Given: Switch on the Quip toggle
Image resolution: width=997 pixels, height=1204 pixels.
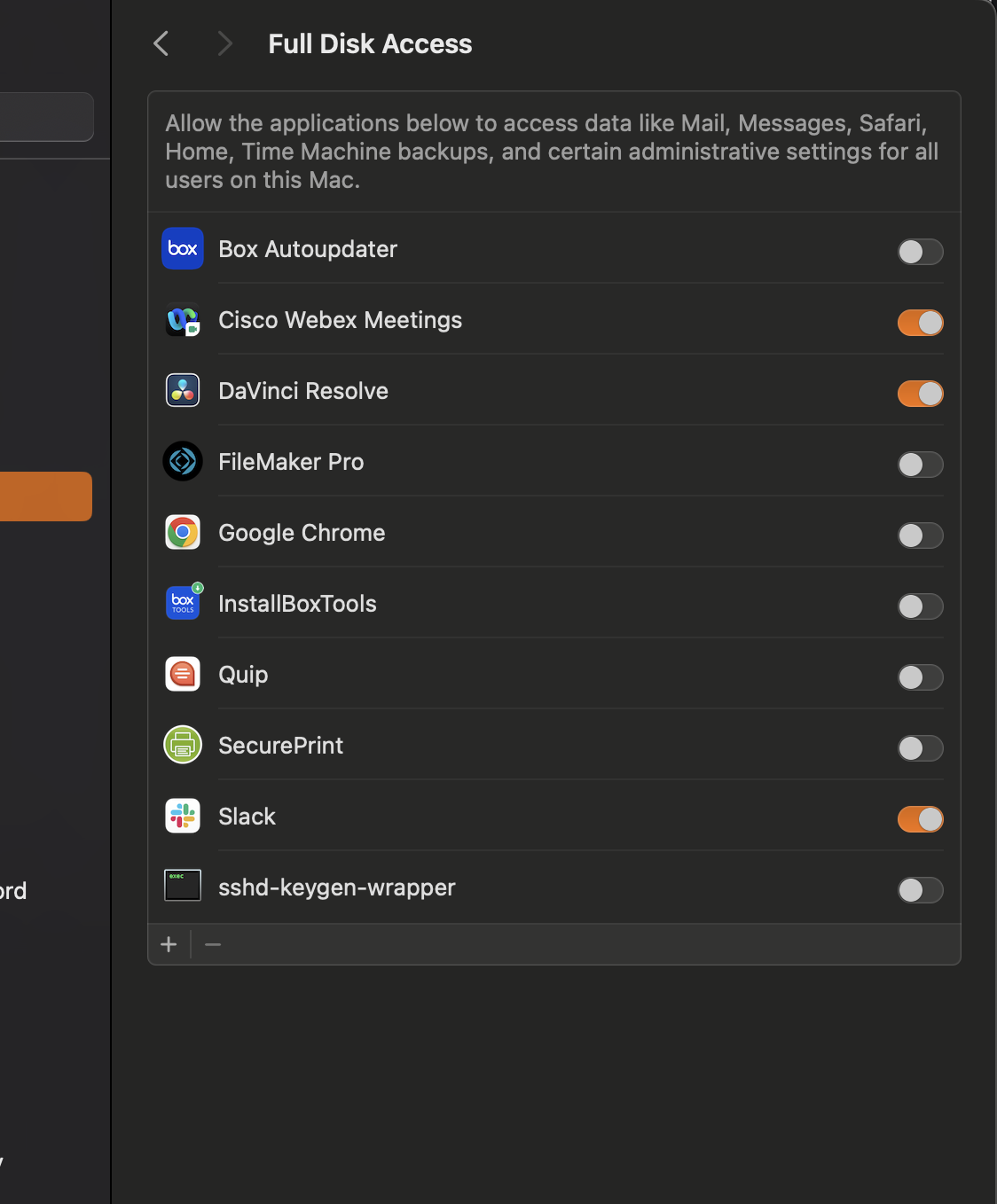Looking at the screenshot, I should click(x=920, y=677).
